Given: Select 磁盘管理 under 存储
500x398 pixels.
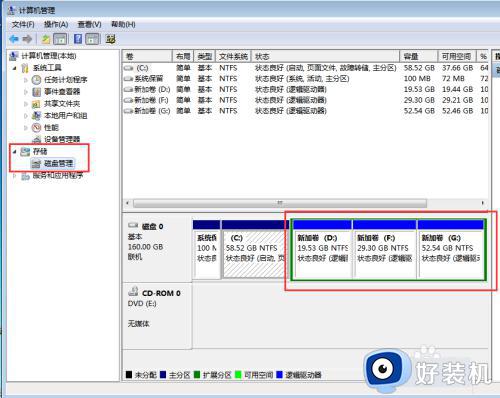Looking at the screenshot, I should pos(58,163).
